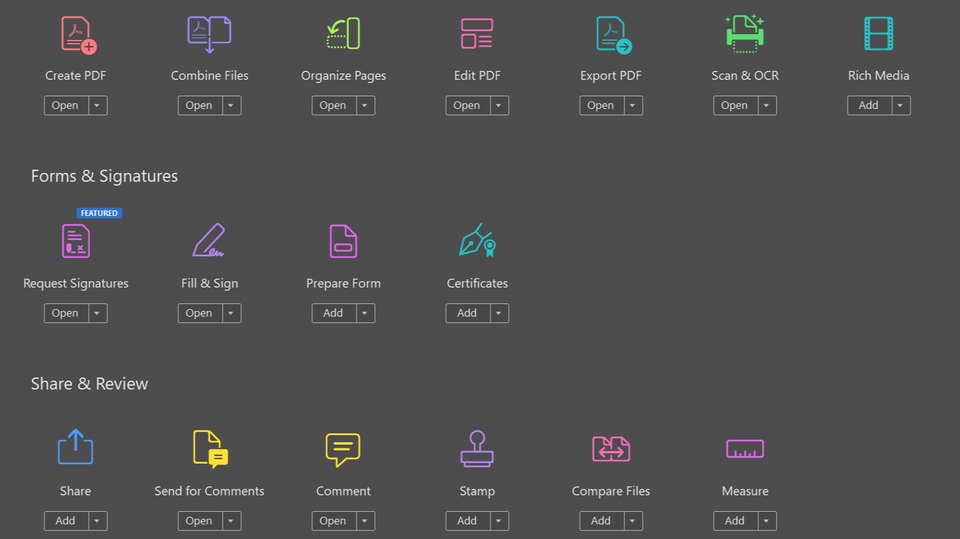Click the Organize Pages tool icon
The height and width of the screenshot is (539, 960).
pyautogui.click(x=343, y=34)
